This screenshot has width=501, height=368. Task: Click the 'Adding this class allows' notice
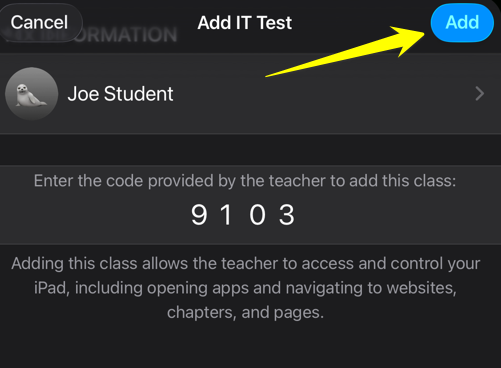pyautogui.click(x=246, y=288)
